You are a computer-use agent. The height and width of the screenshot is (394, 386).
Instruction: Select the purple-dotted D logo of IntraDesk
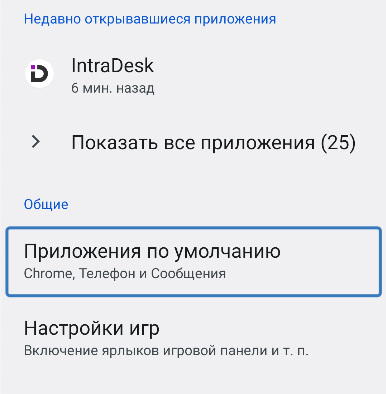click(x=39, y=74)
